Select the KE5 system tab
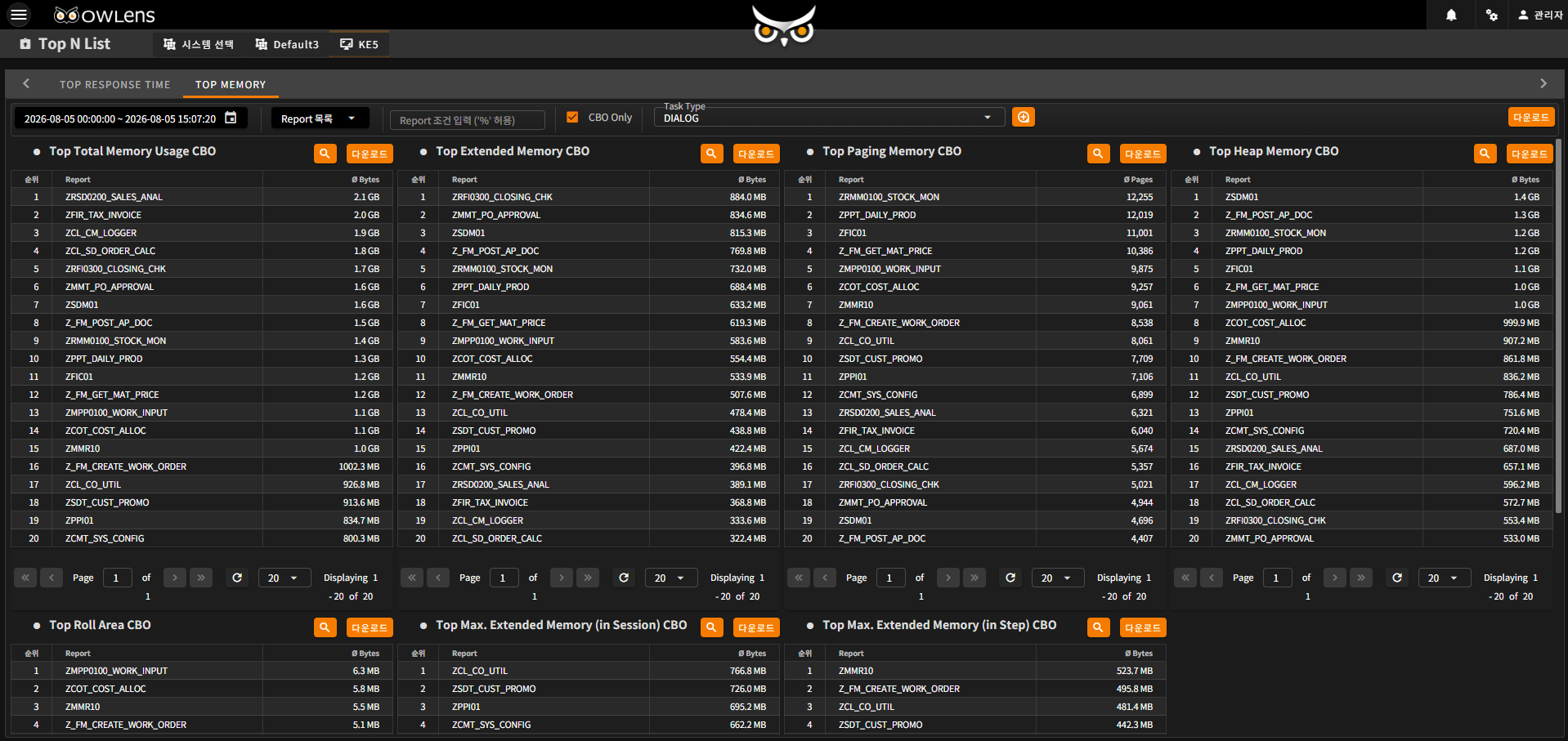Image resolution: width=1568 pixels, height=741 pixels. (360, 44)
